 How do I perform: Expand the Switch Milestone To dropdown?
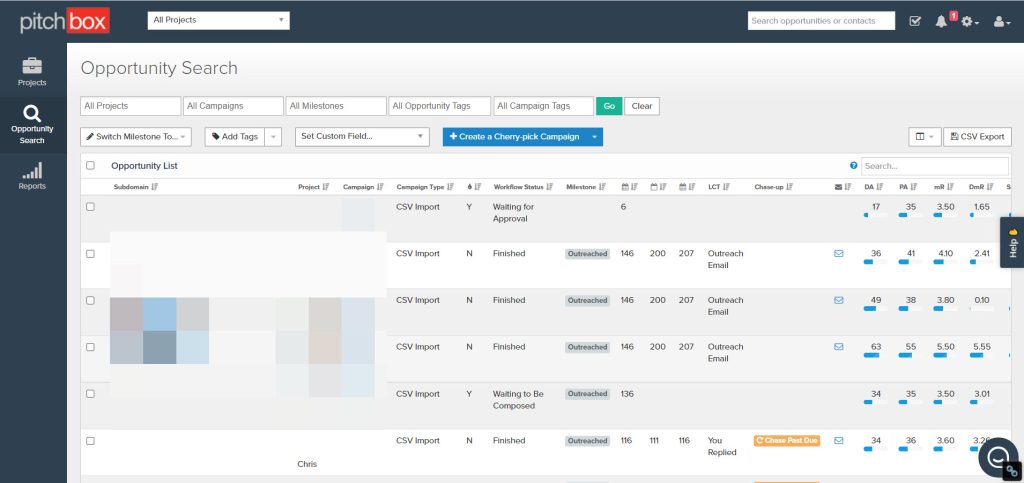click(136, 136)
